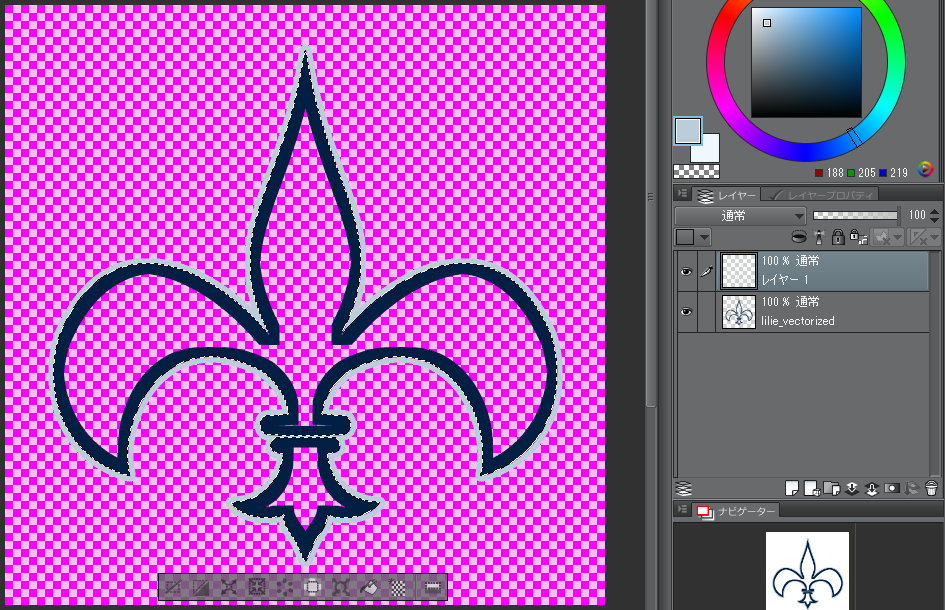Select the ナビゲーター tab

(736, 511)
